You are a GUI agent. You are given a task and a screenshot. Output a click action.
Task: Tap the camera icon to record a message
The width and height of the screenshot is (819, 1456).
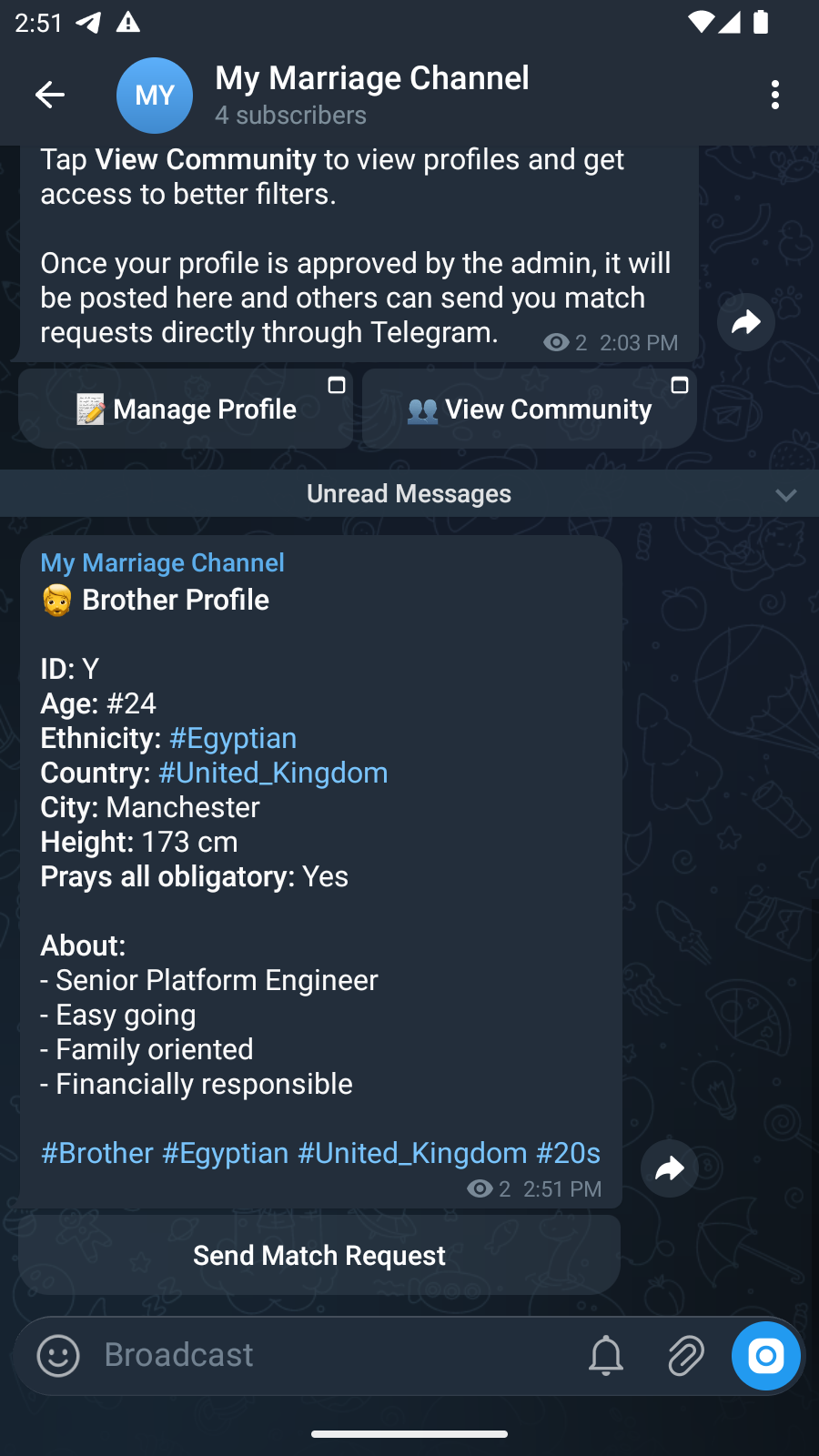(765, 1355)
